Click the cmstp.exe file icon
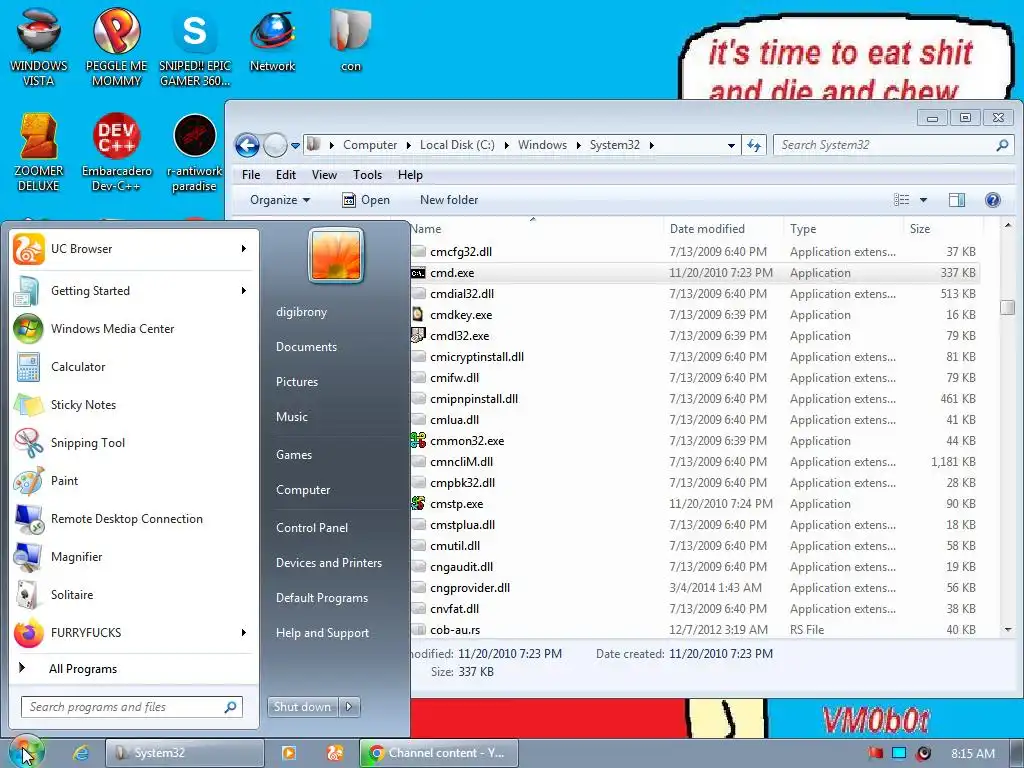This screenshot has height=768, width=1024. click(418, 504)
